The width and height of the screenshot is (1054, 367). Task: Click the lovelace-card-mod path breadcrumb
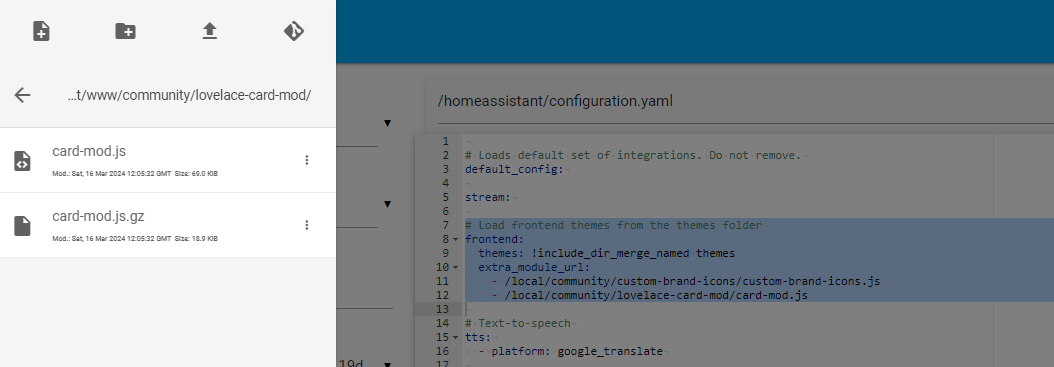click(x=189, y=95)
